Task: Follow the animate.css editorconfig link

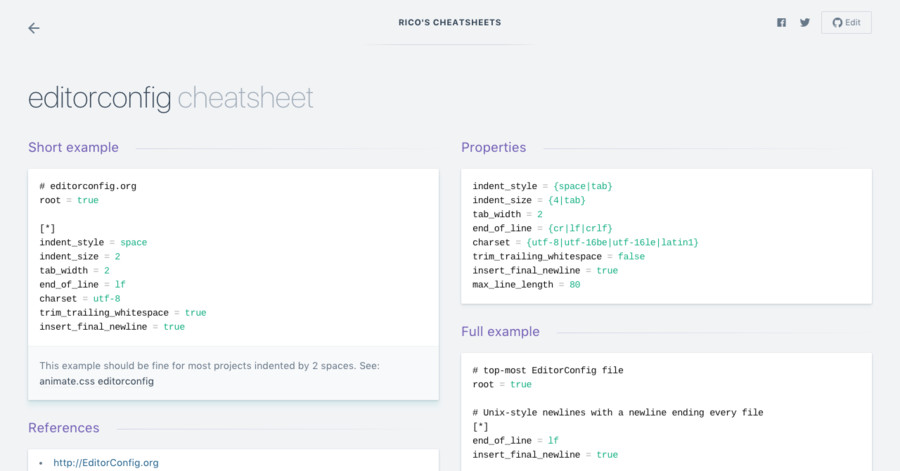Action: pos(97,381)
